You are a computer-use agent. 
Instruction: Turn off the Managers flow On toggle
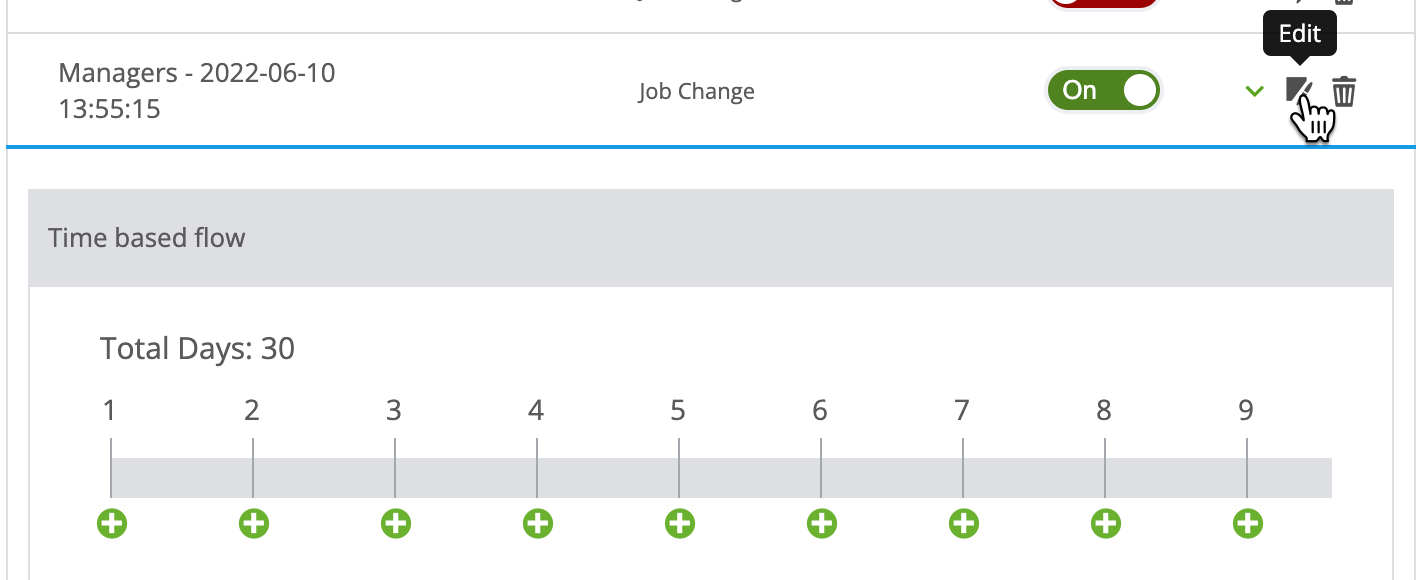pyautogui.click(x=1103, y=90)
